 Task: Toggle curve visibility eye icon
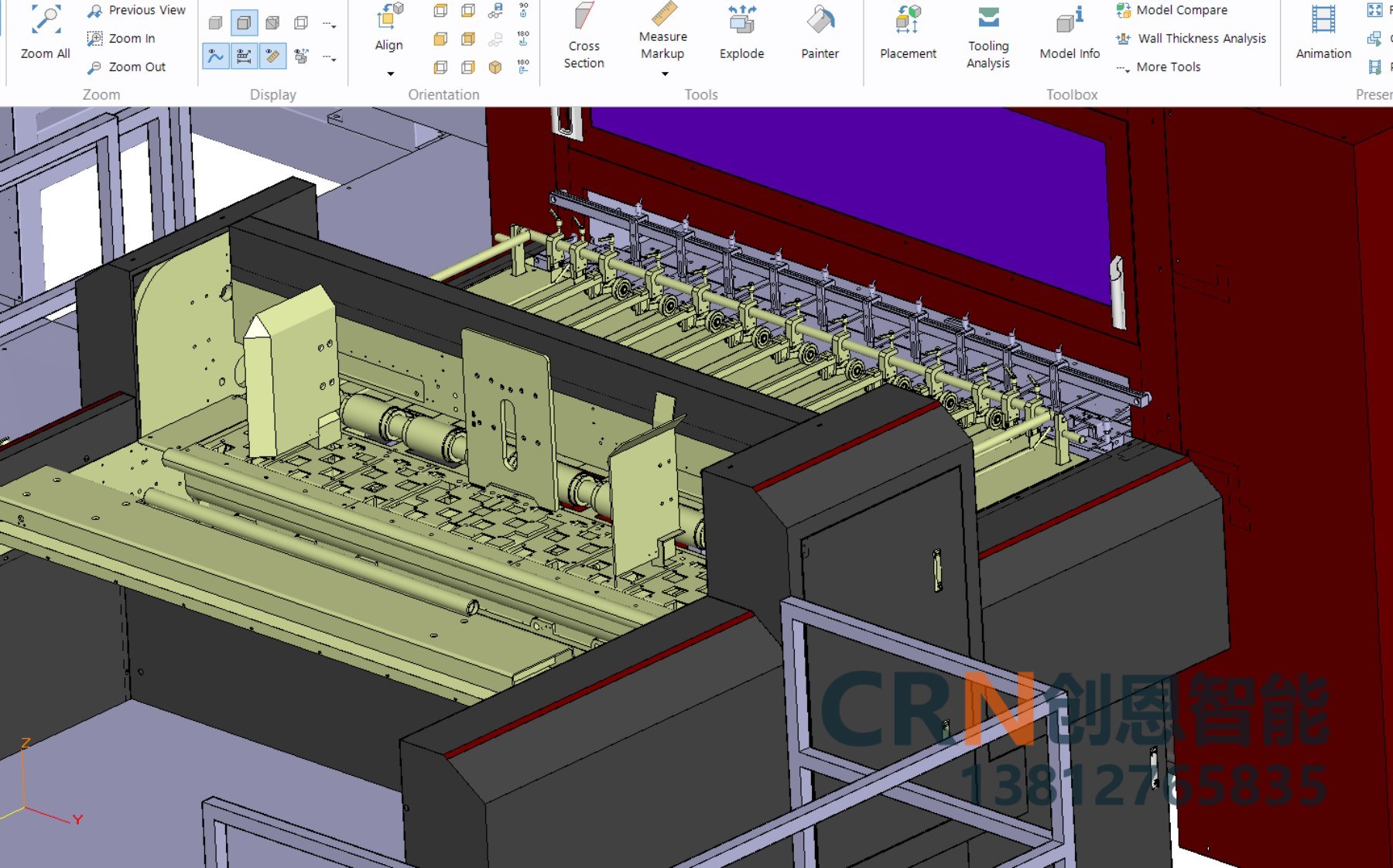click(x=216, y=56)
